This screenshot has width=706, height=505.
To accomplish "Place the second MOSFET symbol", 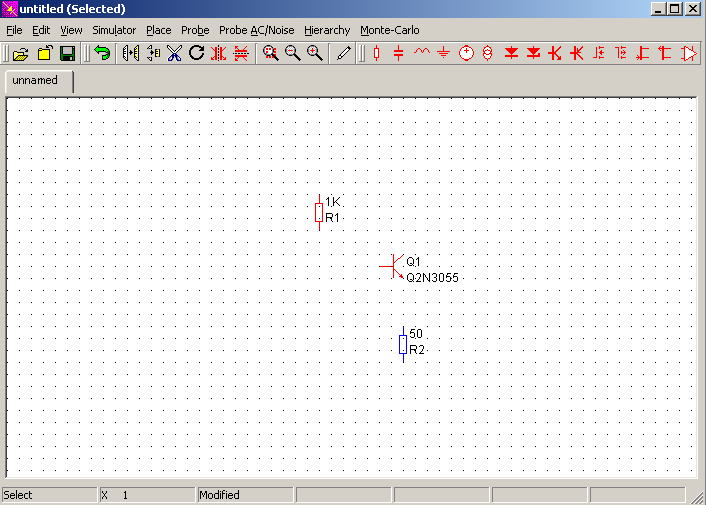I will point(621,54).
